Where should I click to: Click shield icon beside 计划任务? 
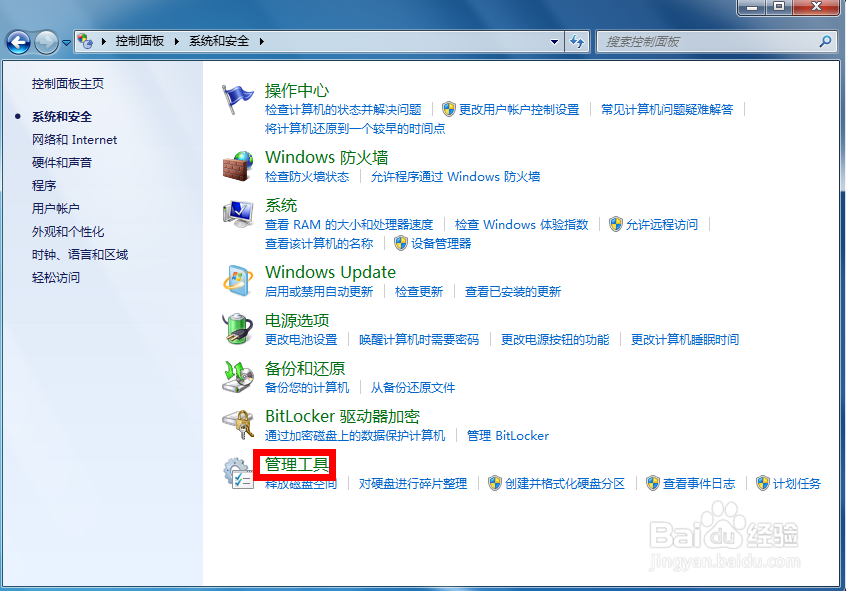coord(763,483)
